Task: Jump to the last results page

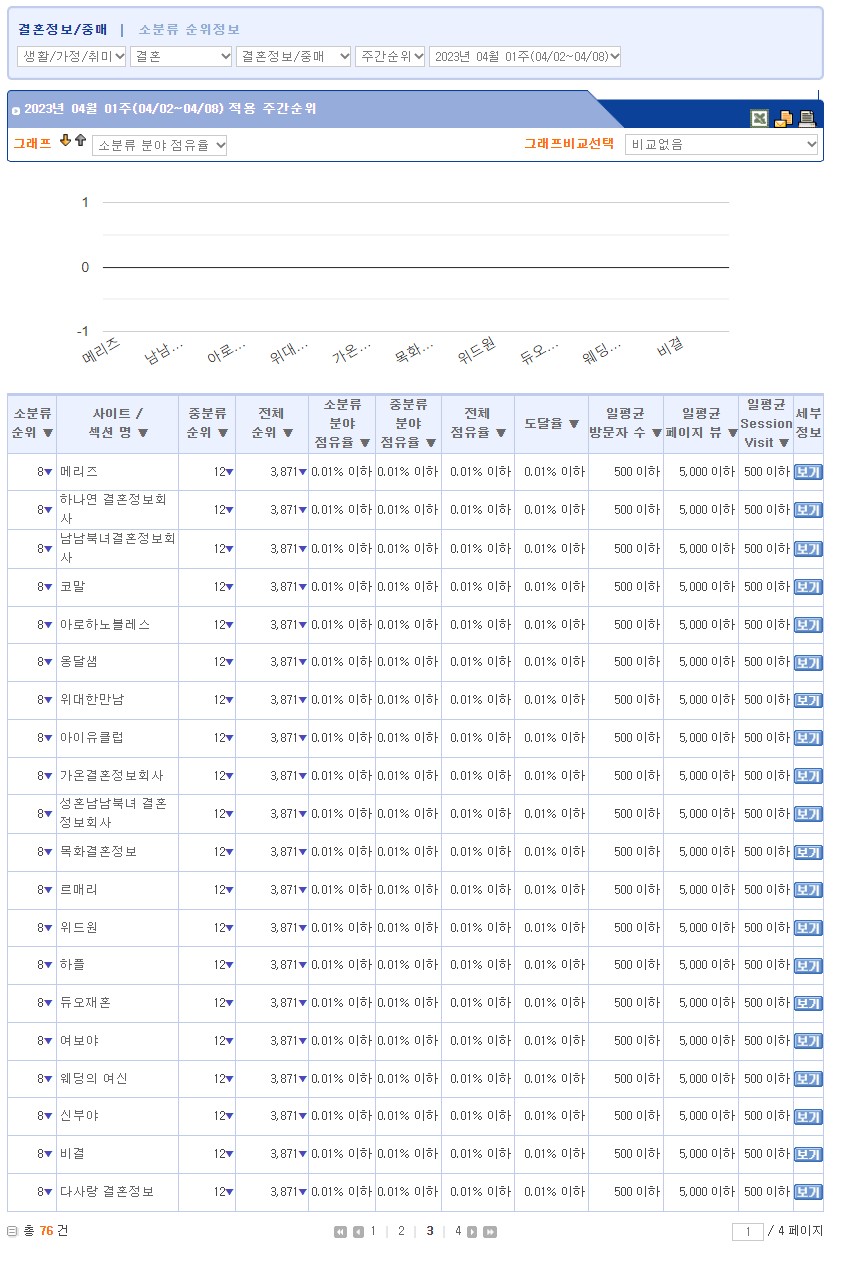Action: click(490, 1232)
